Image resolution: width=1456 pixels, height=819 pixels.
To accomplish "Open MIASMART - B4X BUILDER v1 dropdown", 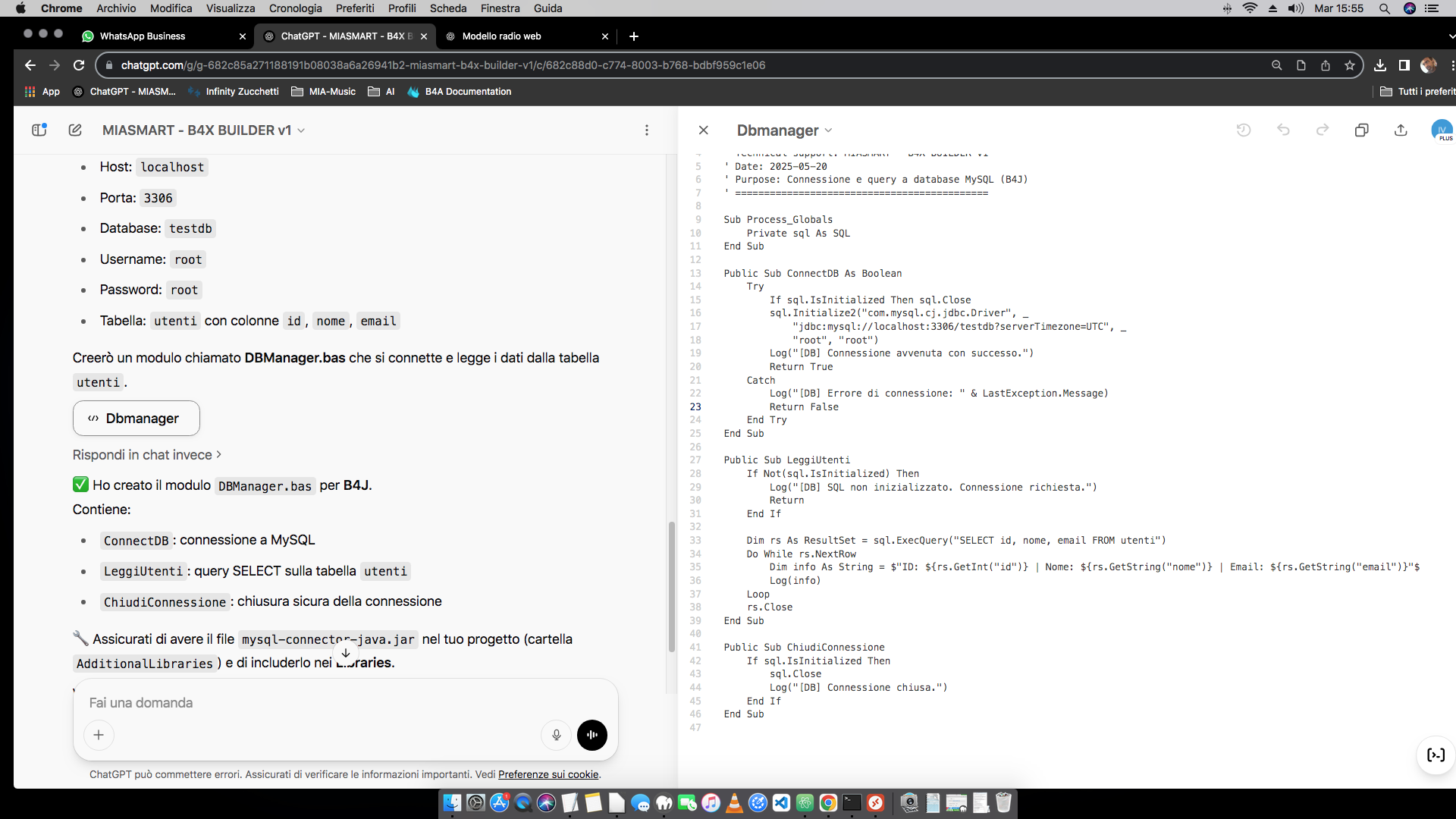I will [x=203, y=130].
